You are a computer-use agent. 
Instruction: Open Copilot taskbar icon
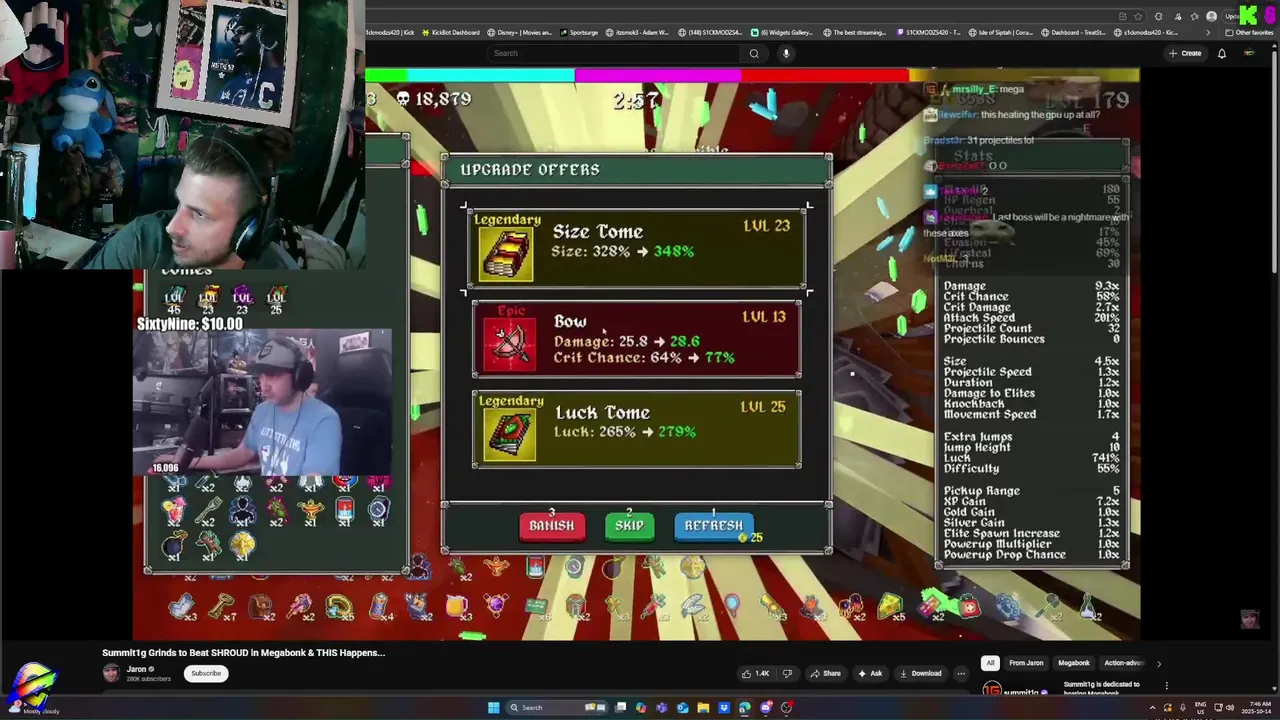coord(641,708)
